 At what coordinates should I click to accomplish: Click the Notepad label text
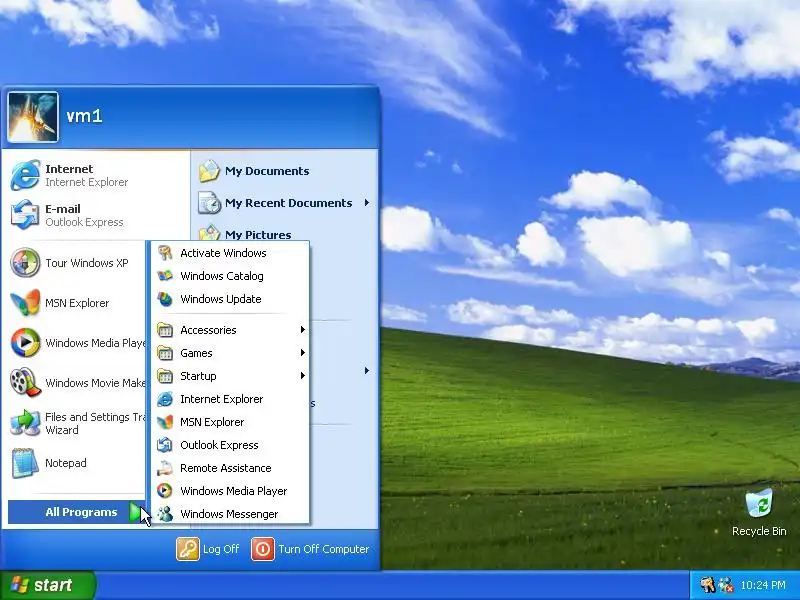pyautogui.click(x=66, y=463)
